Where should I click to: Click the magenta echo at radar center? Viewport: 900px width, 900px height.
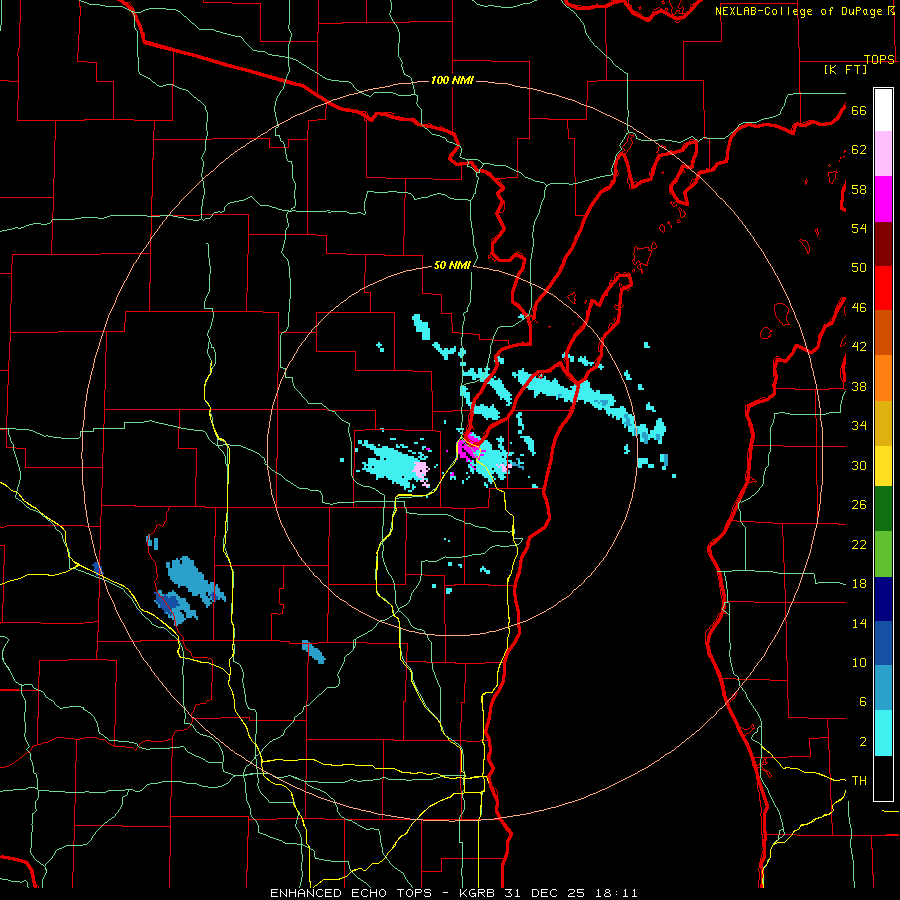(470, 448)
